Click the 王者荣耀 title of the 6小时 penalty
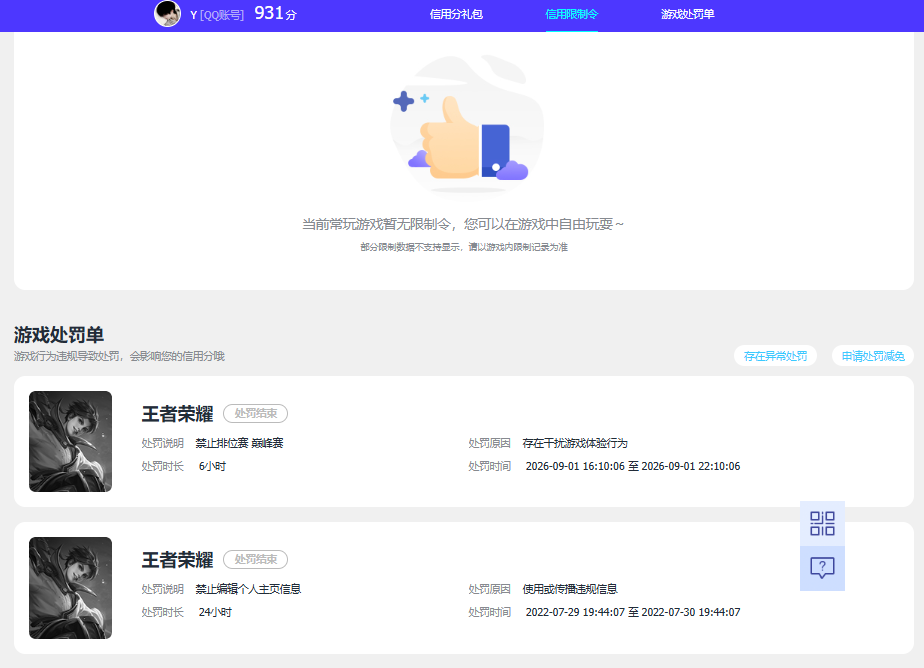Screen dimensions: 924x668 pyautogui.click(x=177, y=414)
